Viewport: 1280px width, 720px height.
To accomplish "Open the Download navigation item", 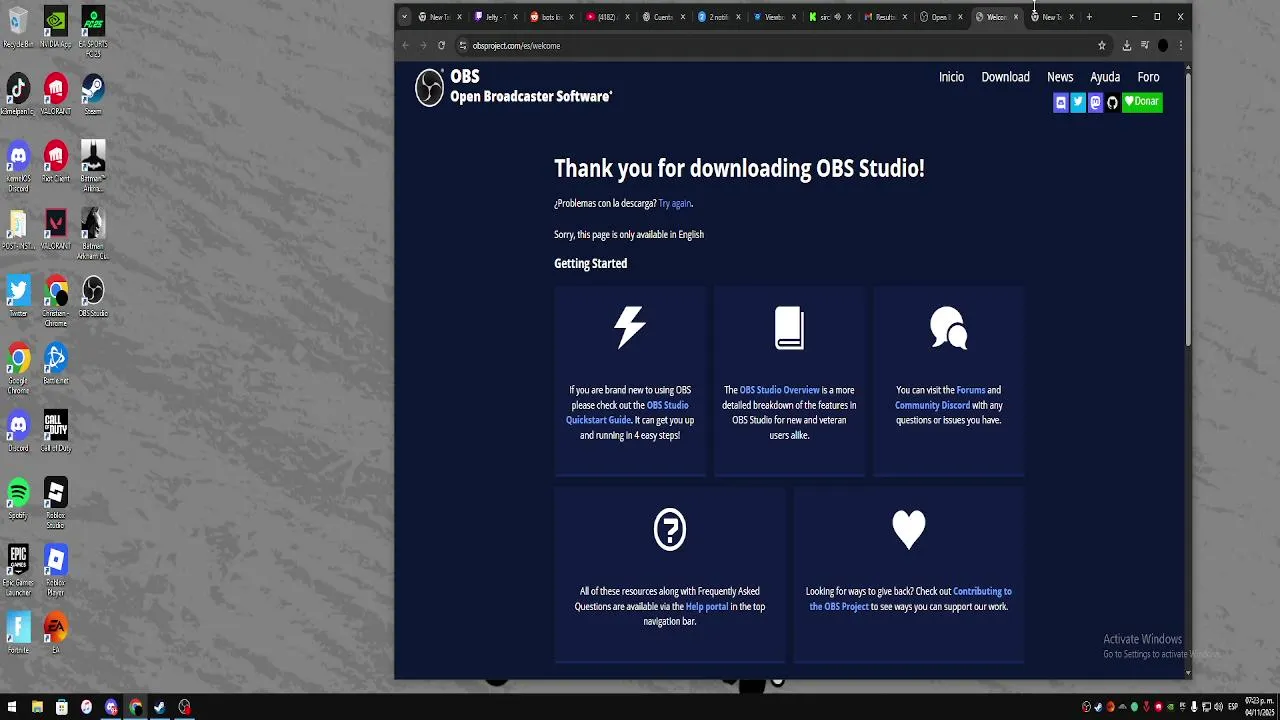I will click(x=1005, y=77).
